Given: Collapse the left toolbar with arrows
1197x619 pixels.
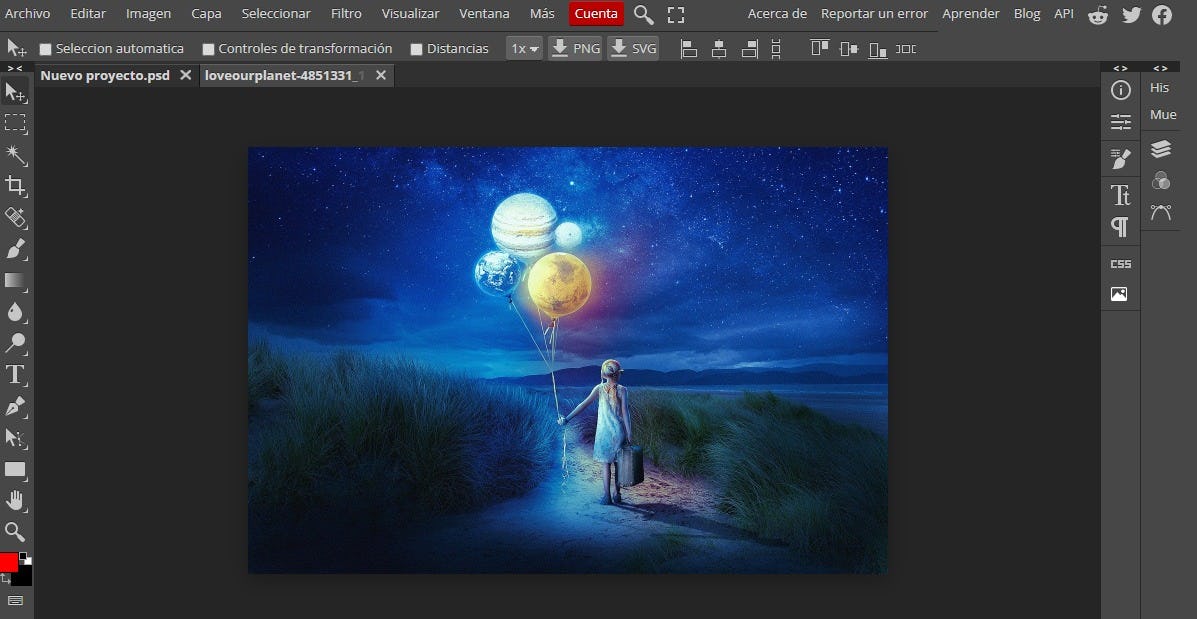Looking at the screenshot, I should point(15,68).
